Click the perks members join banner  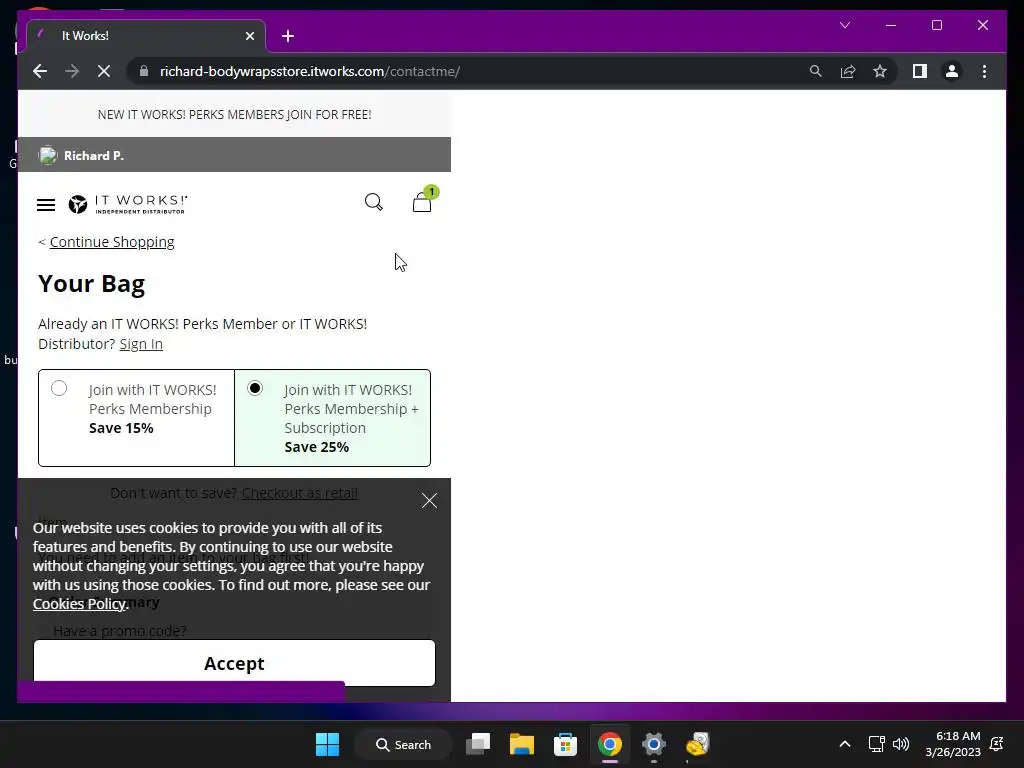(234, 114)
